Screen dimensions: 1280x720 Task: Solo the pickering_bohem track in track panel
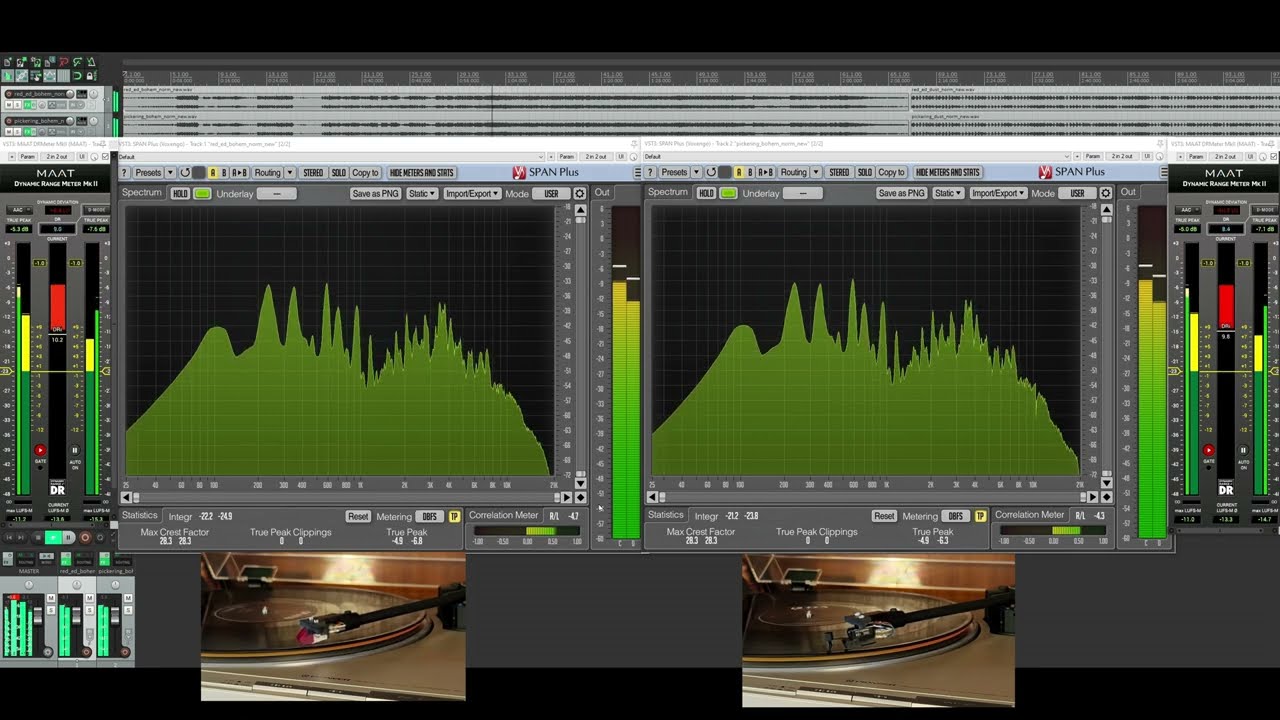(x=17, y=132)
